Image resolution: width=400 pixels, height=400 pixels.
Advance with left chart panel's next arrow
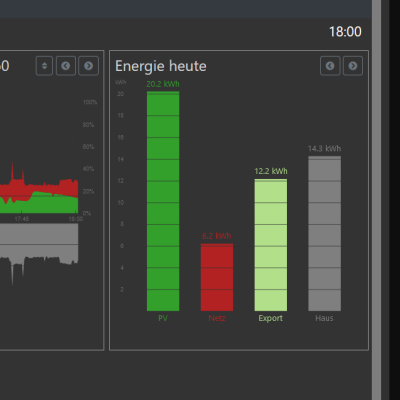[x=88, y=66]
